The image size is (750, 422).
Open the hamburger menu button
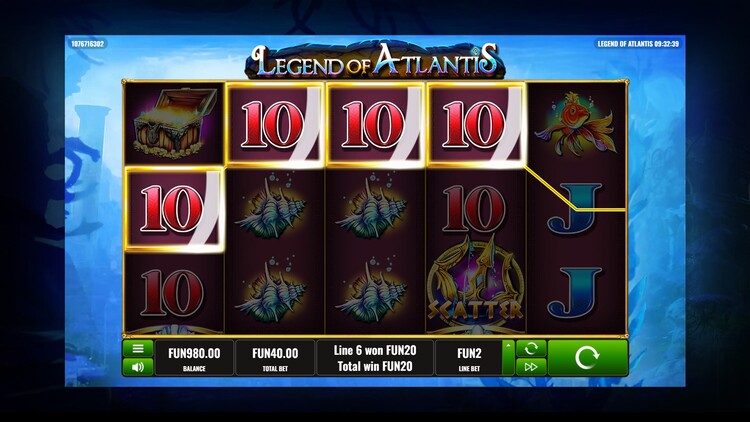[138, 348]
